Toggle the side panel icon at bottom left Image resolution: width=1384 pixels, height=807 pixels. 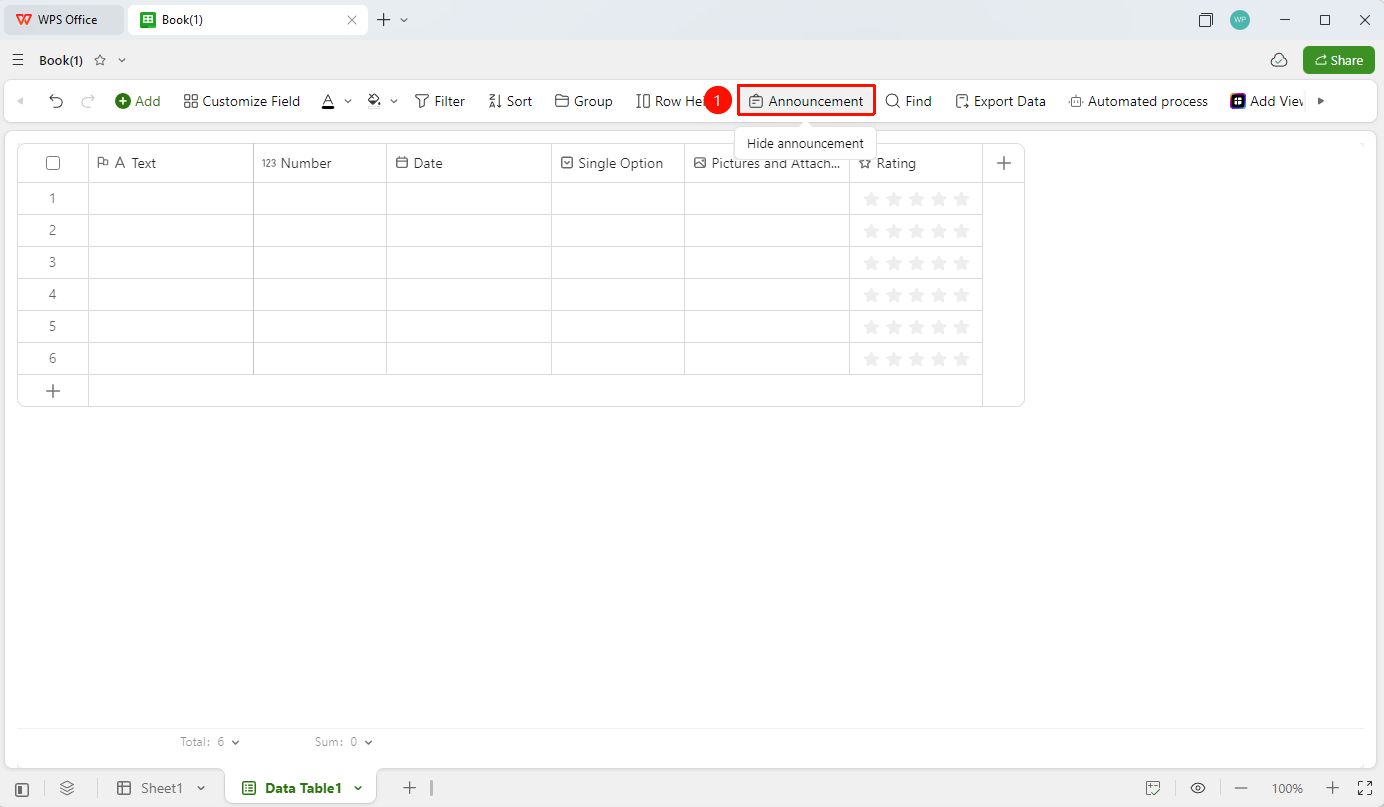pyautogui.click(x=22, y=789)
